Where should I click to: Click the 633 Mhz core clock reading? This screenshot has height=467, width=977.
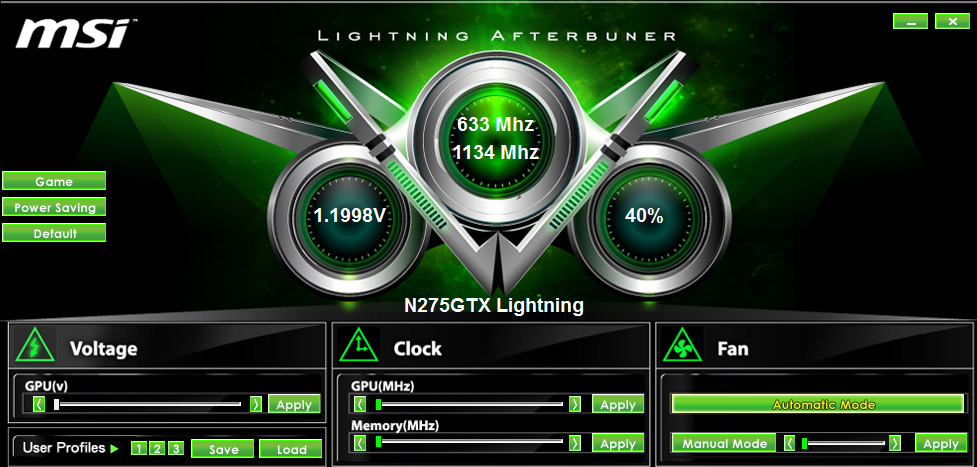(x=495, y=124)
